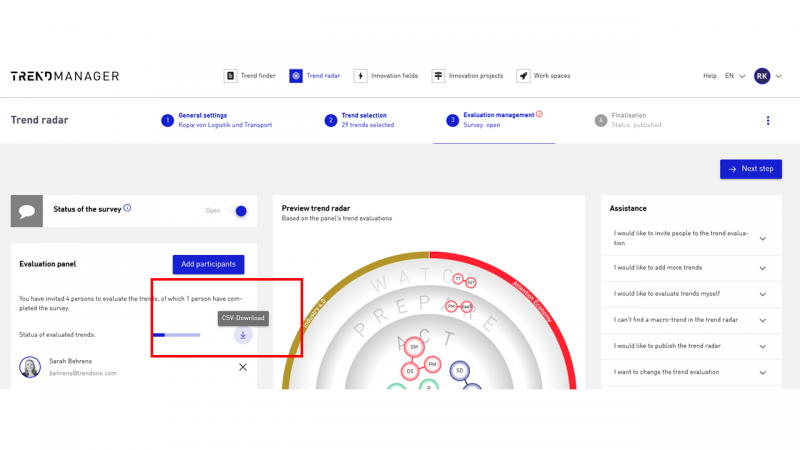Open the Work spaces rocket icon

(523, 76)
